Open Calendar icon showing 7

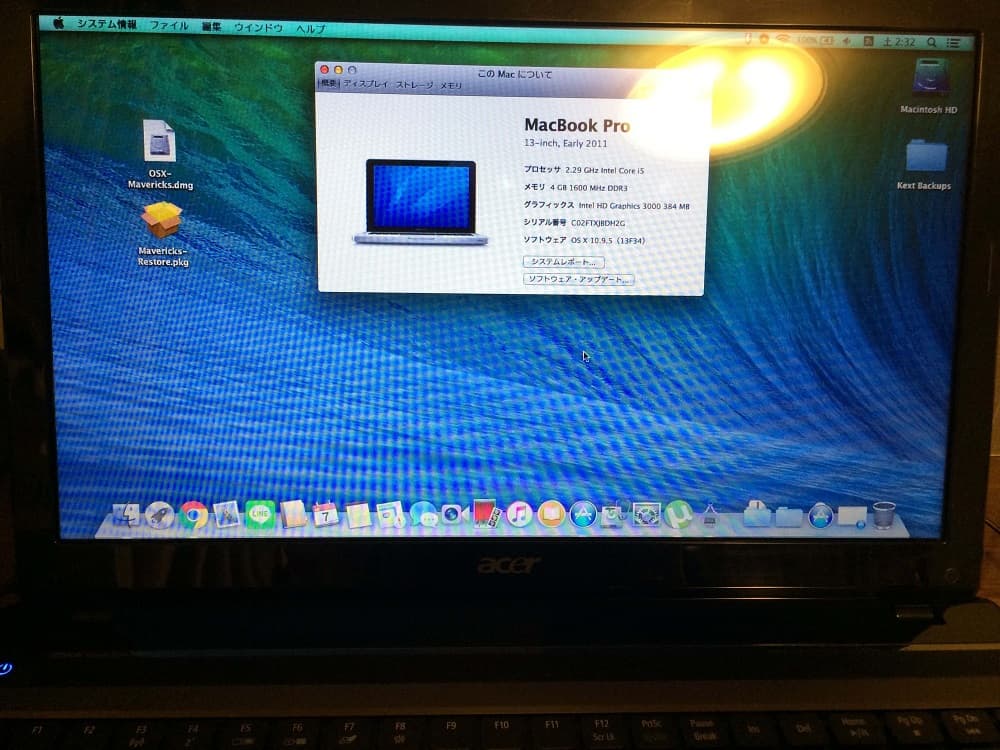(325, 514)
